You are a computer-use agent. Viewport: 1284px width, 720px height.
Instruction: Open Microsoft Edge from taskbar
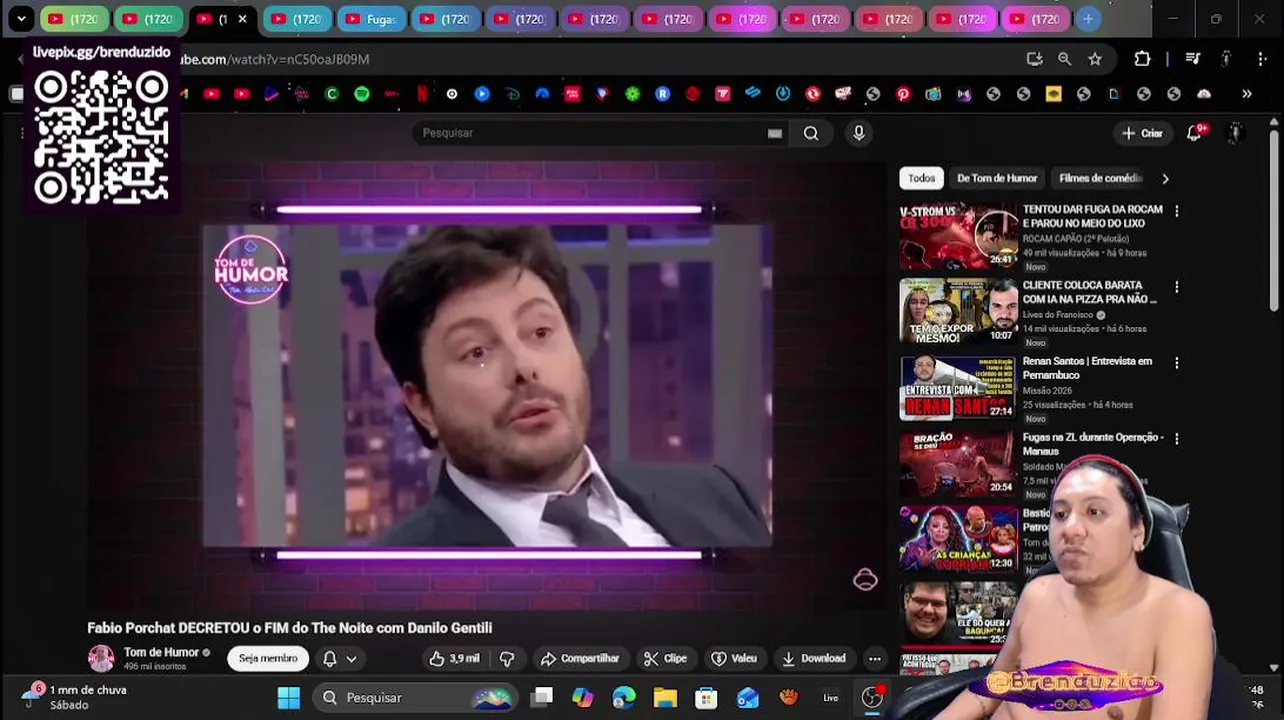pos(624,697)
